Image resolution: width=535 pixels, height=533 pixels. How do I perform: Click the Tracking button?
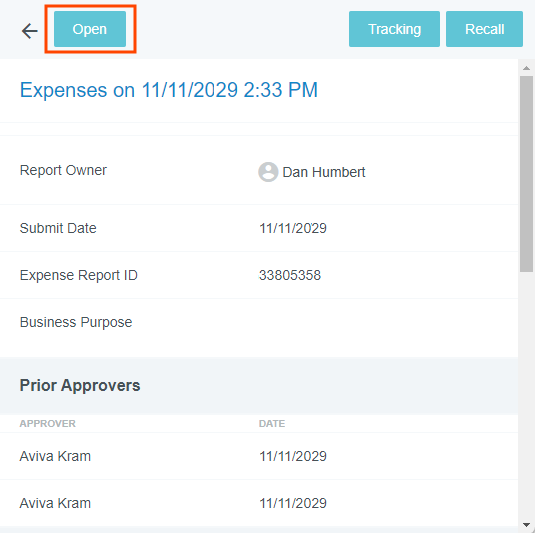click(394, 29)
